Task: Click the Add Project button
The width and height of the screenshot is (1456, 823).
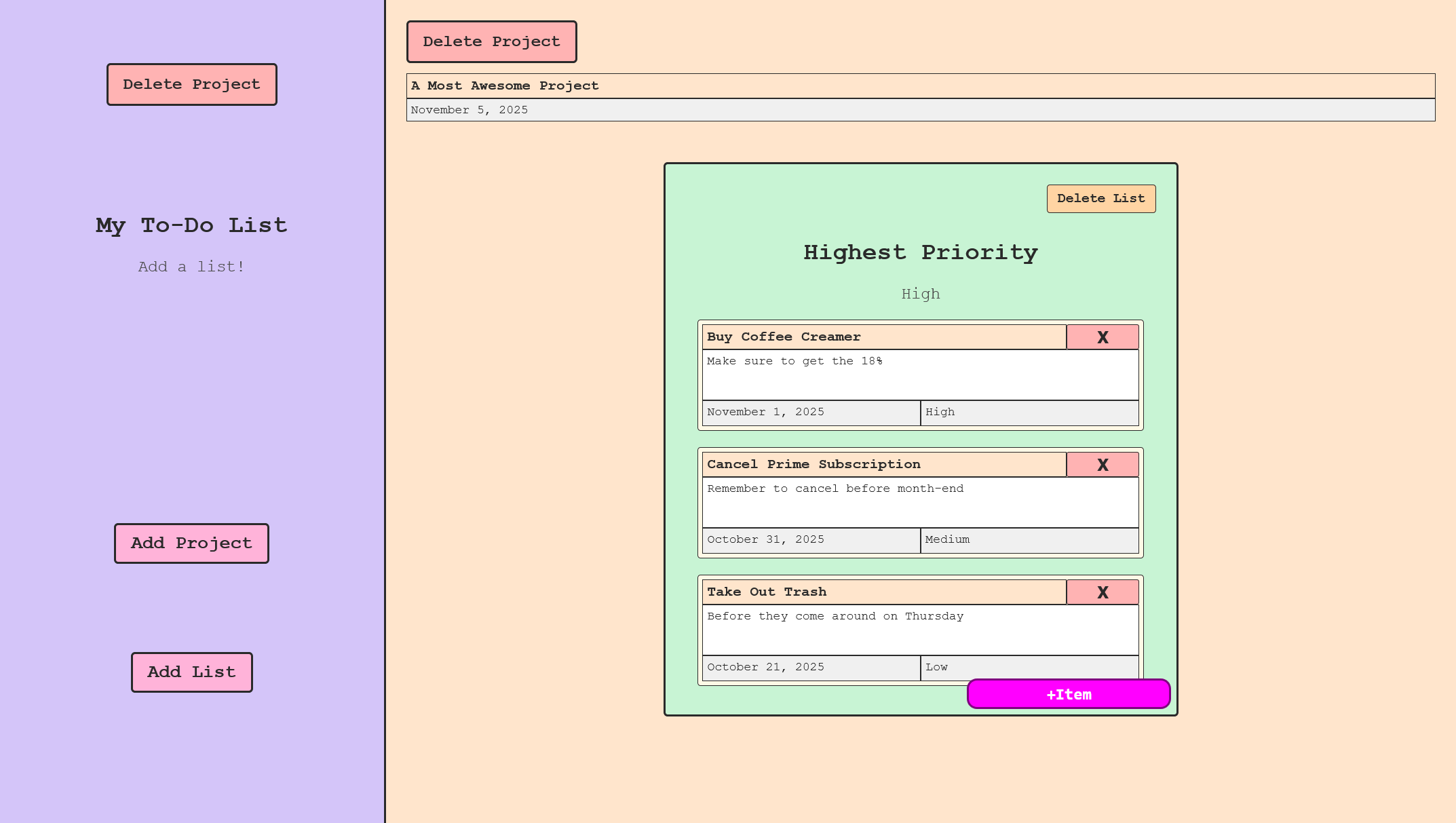Action: (191, 543)
